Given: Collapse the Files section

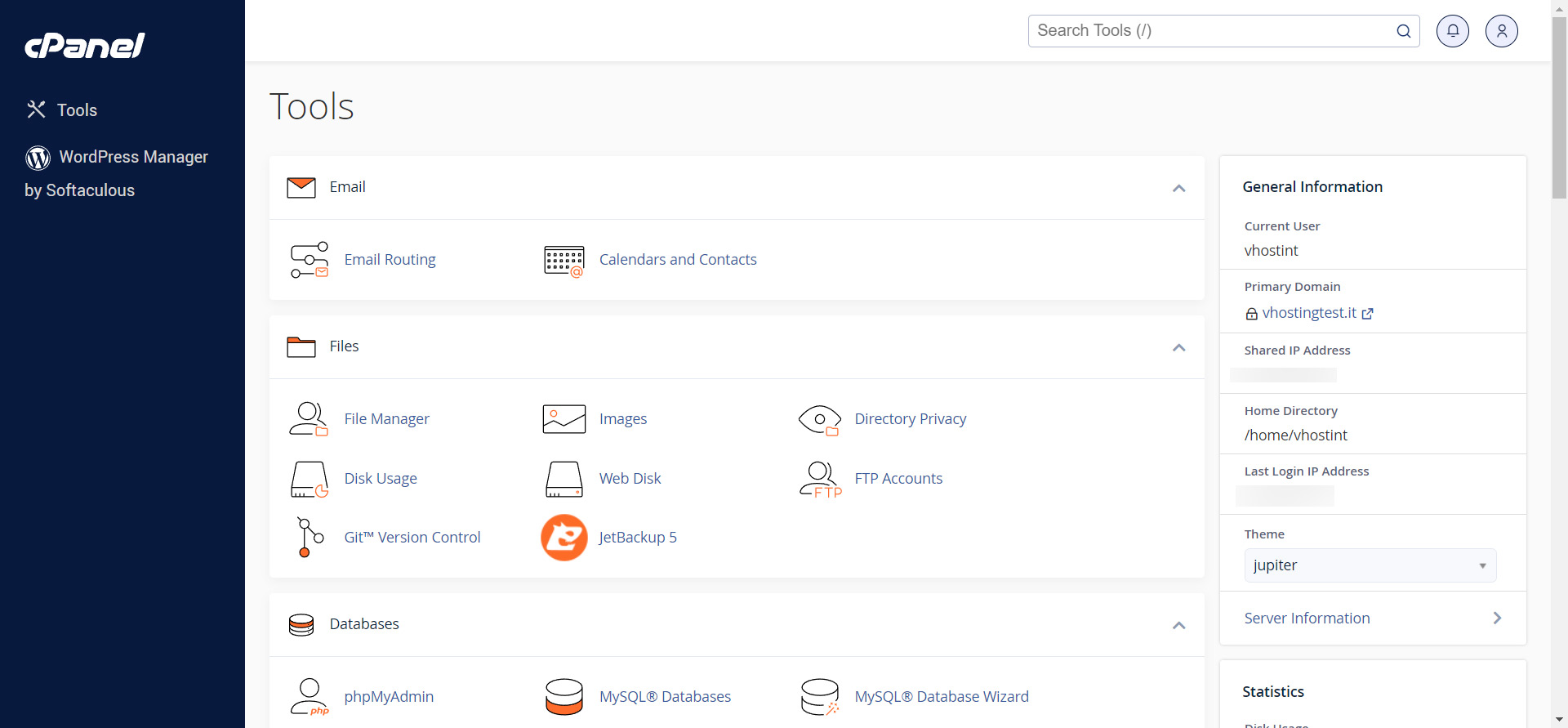Looking at the screenshot, I should [1178, 347].
